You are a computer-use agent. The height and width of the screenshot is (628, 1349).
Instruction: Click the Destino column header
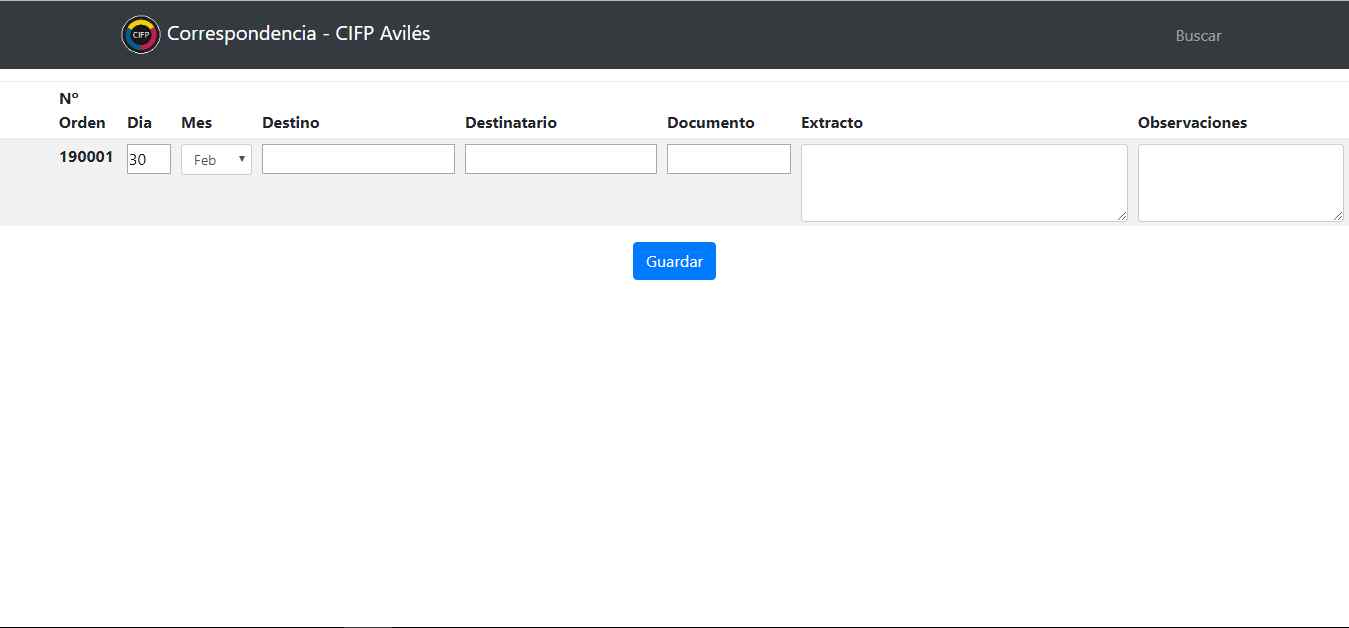(x=290, y=123)
